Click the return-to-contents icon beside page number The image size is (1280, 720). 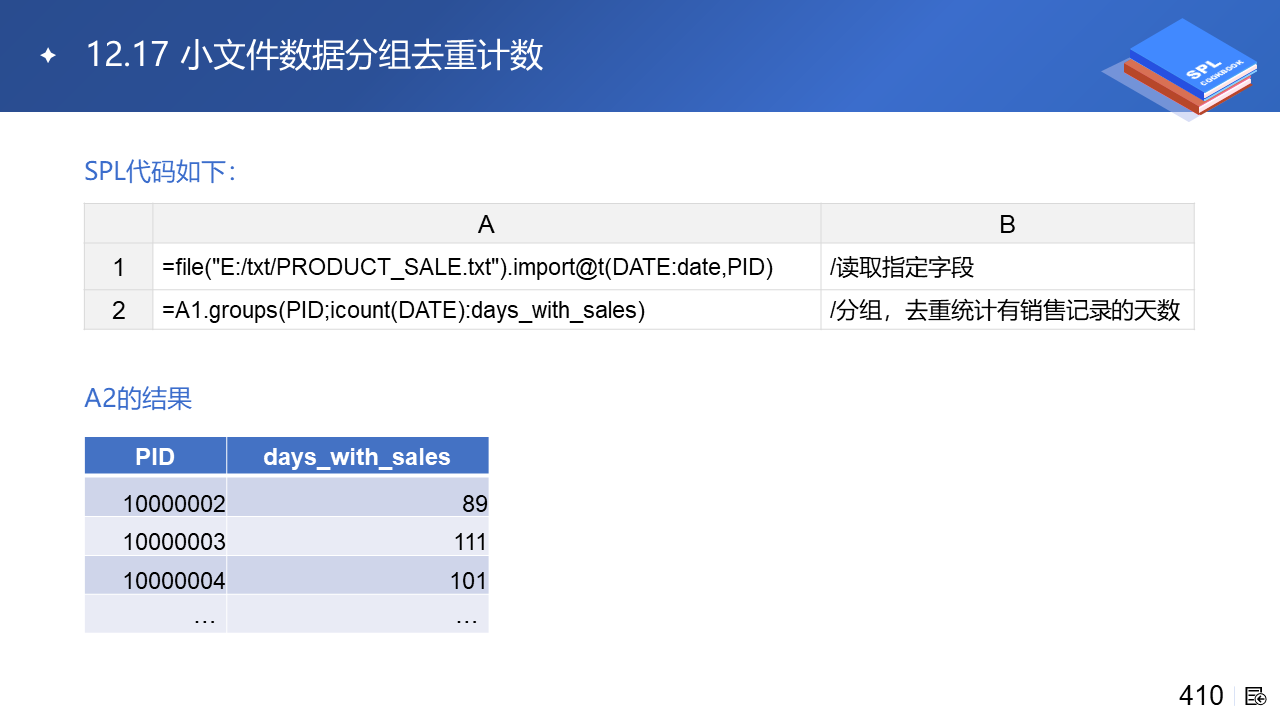coord(1256,696)
